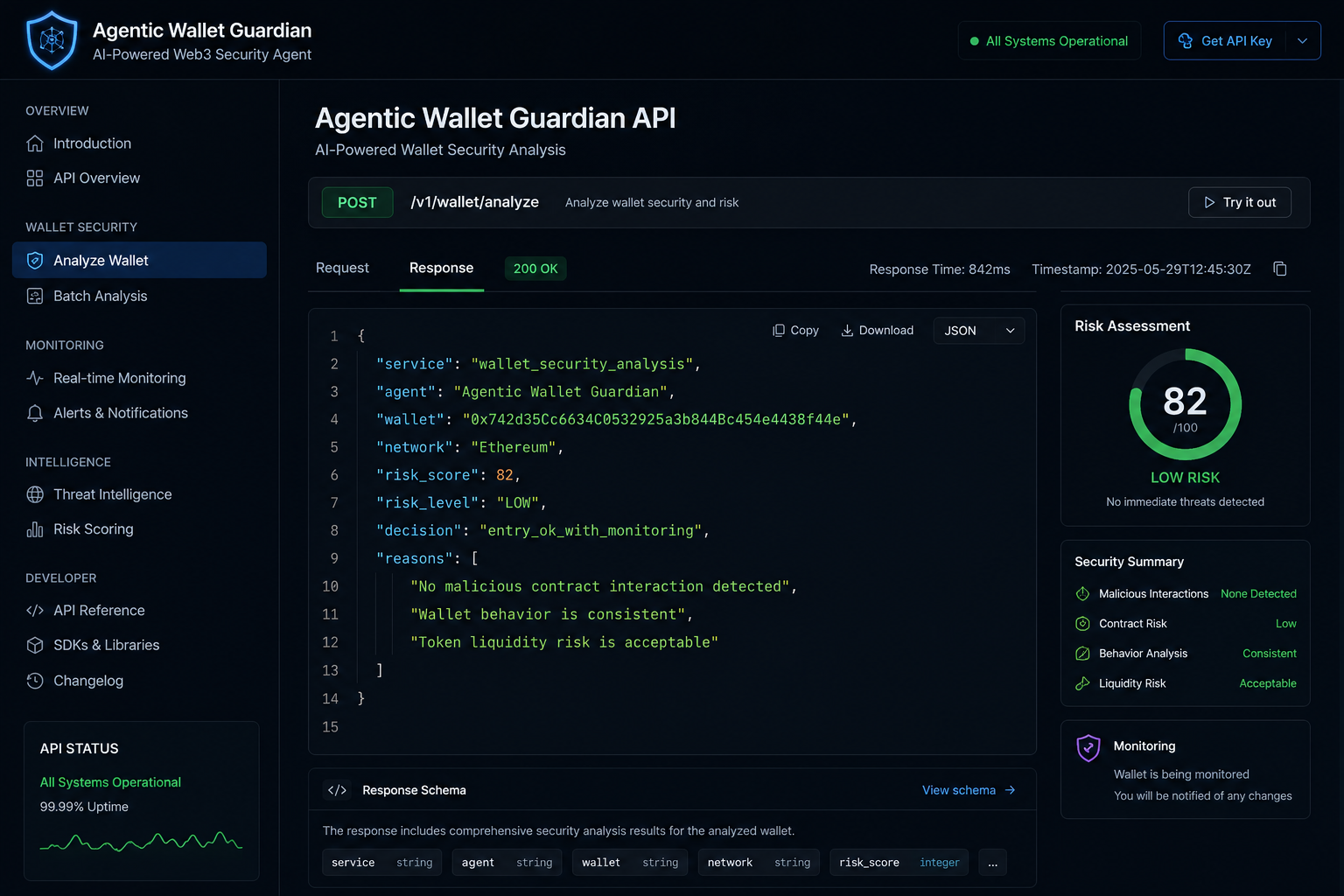Click the Liquidity Risk icon
The width and height of the screenshot is (1344, 896).
point(1082,683)
